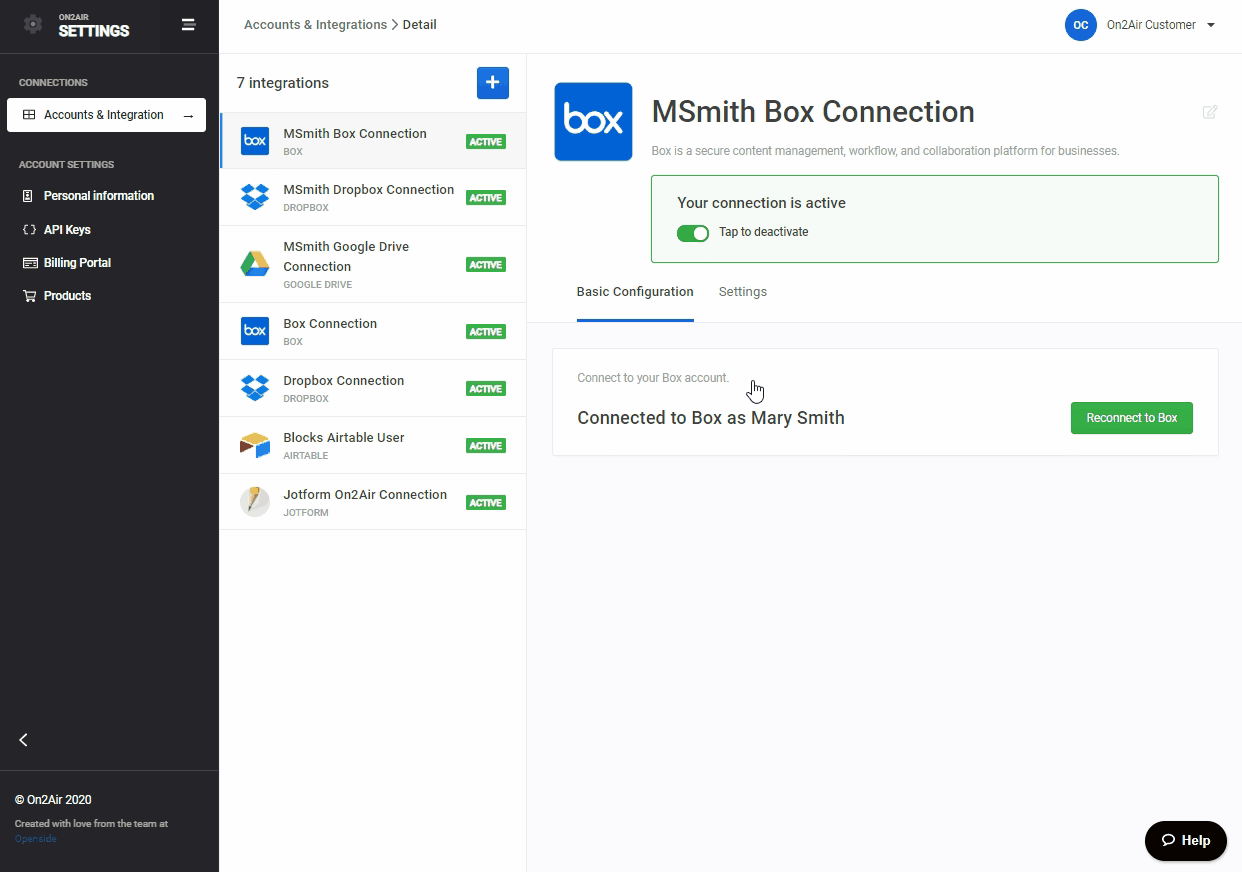The image size is (1242, 872).
Task: Collapse the sidebar with the left chevron
Action: pos(24,740)
